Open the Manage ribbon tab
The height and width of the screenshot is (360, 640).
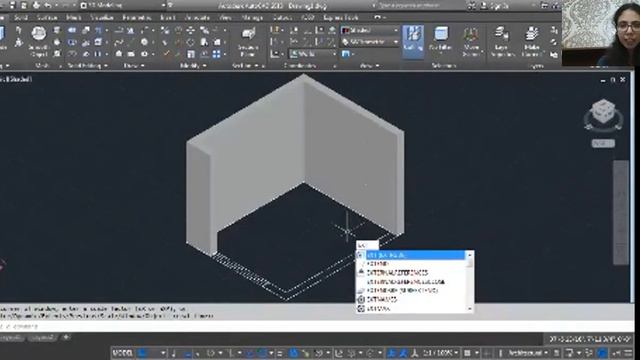click(x=252, y=18)
